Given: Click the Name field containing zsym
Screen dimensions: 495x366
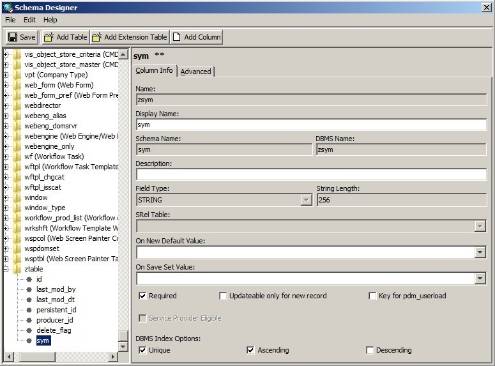Looking at the screenshot, I should (x=311, y=99).
